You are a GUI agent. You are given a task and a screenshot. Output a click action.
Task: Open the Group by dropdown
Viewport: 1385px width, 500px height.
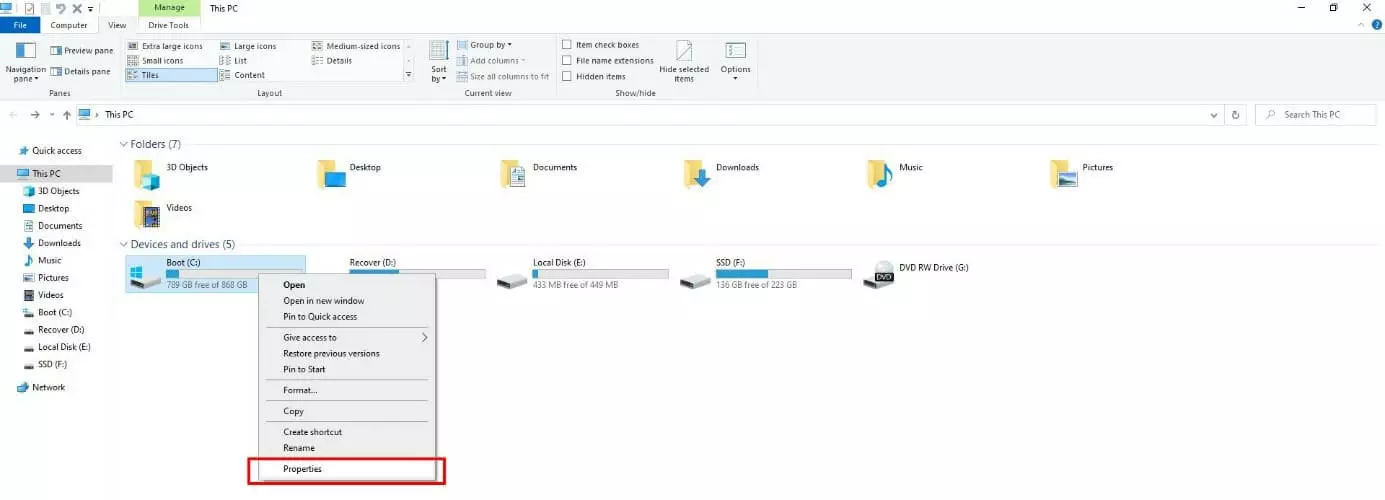click(x=485, y=45)
